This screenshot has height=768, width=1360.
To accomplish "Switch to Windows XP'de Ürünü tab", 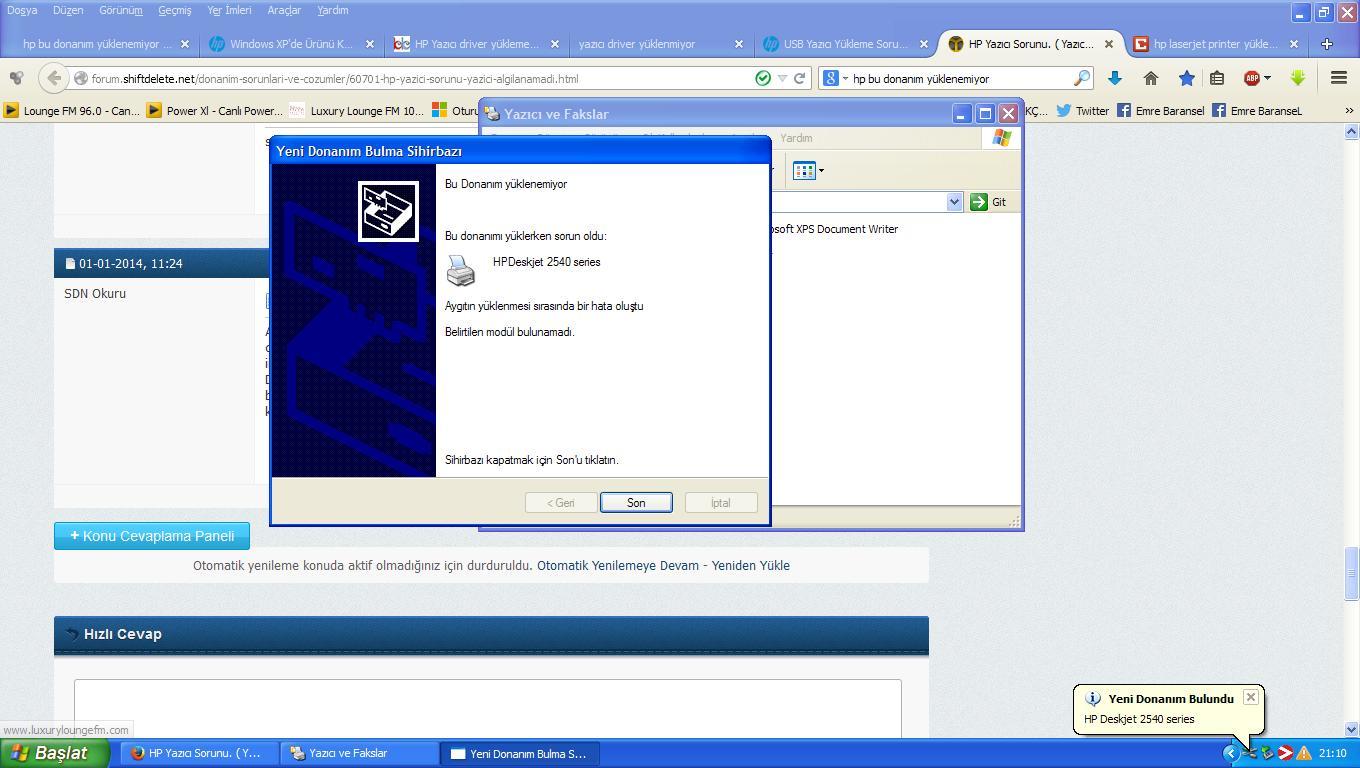I will [x=291, y=44].
